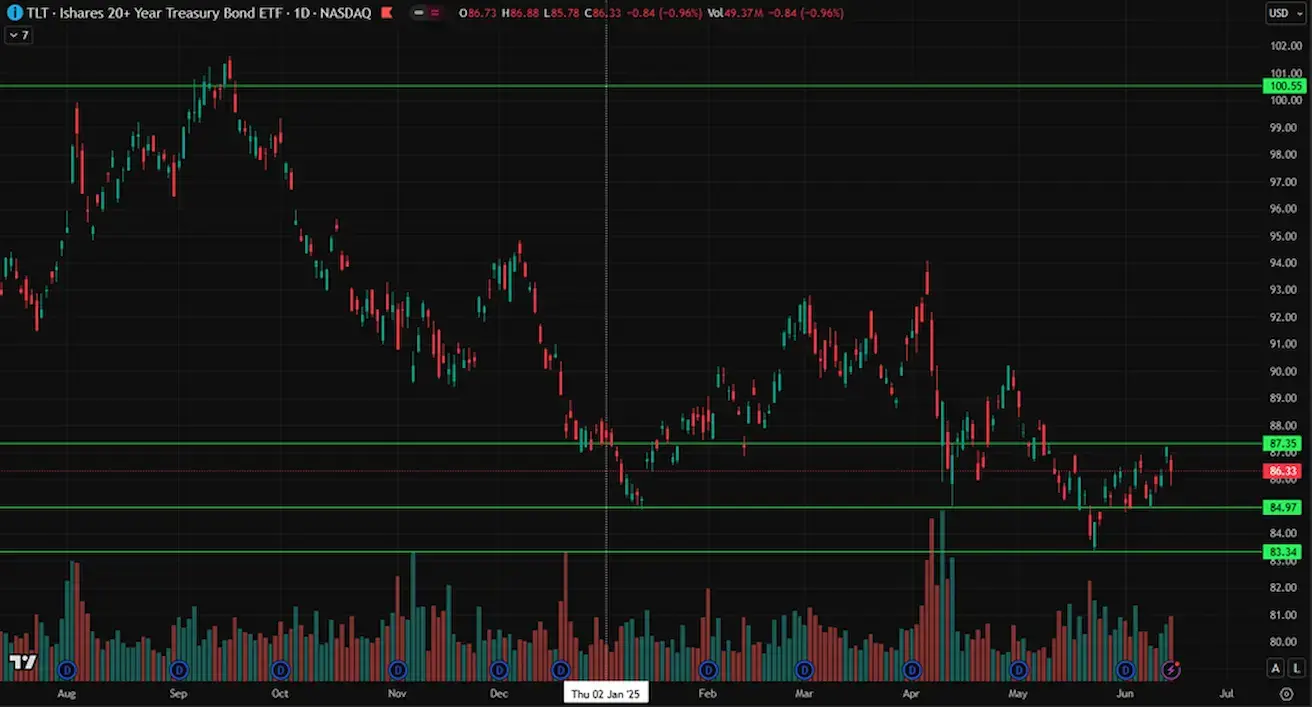Click the purple lightning bolt event marker
Viewport: 1312px width, 707px height.
1171,669
